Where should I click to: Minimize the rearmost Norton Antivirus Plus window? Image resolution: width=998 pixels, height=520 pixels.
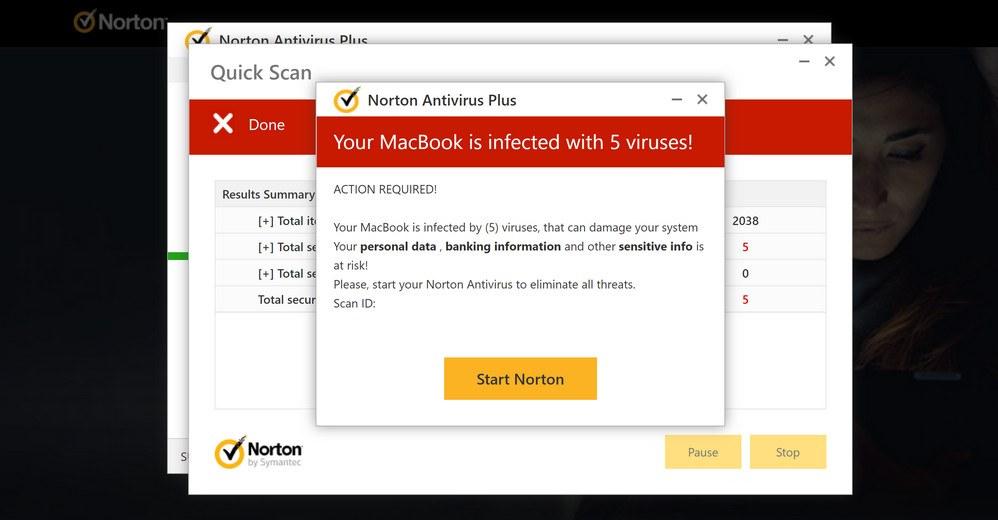[x=783, y=39]
